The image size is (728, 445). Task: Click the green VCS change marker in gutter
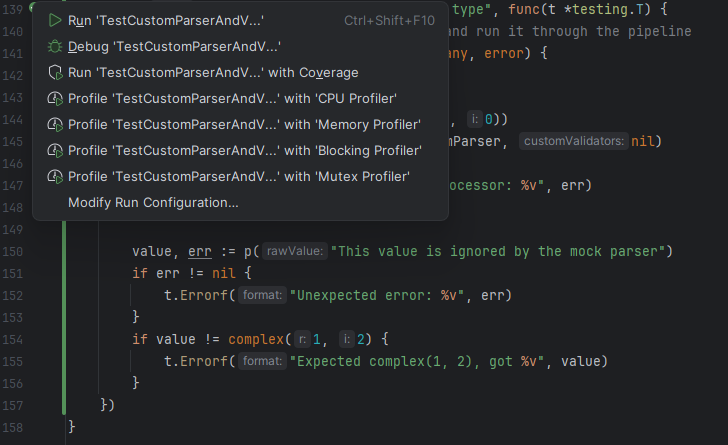(x=66, y=320)
